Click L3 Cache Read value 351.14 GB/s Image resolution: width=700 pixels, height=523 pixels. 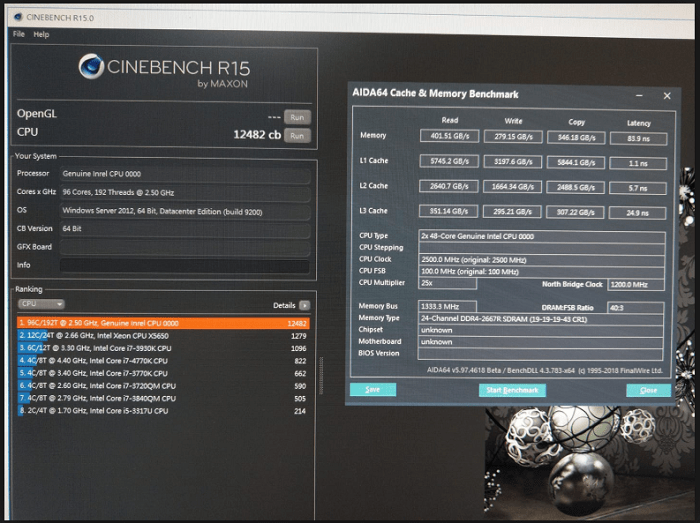448,211
